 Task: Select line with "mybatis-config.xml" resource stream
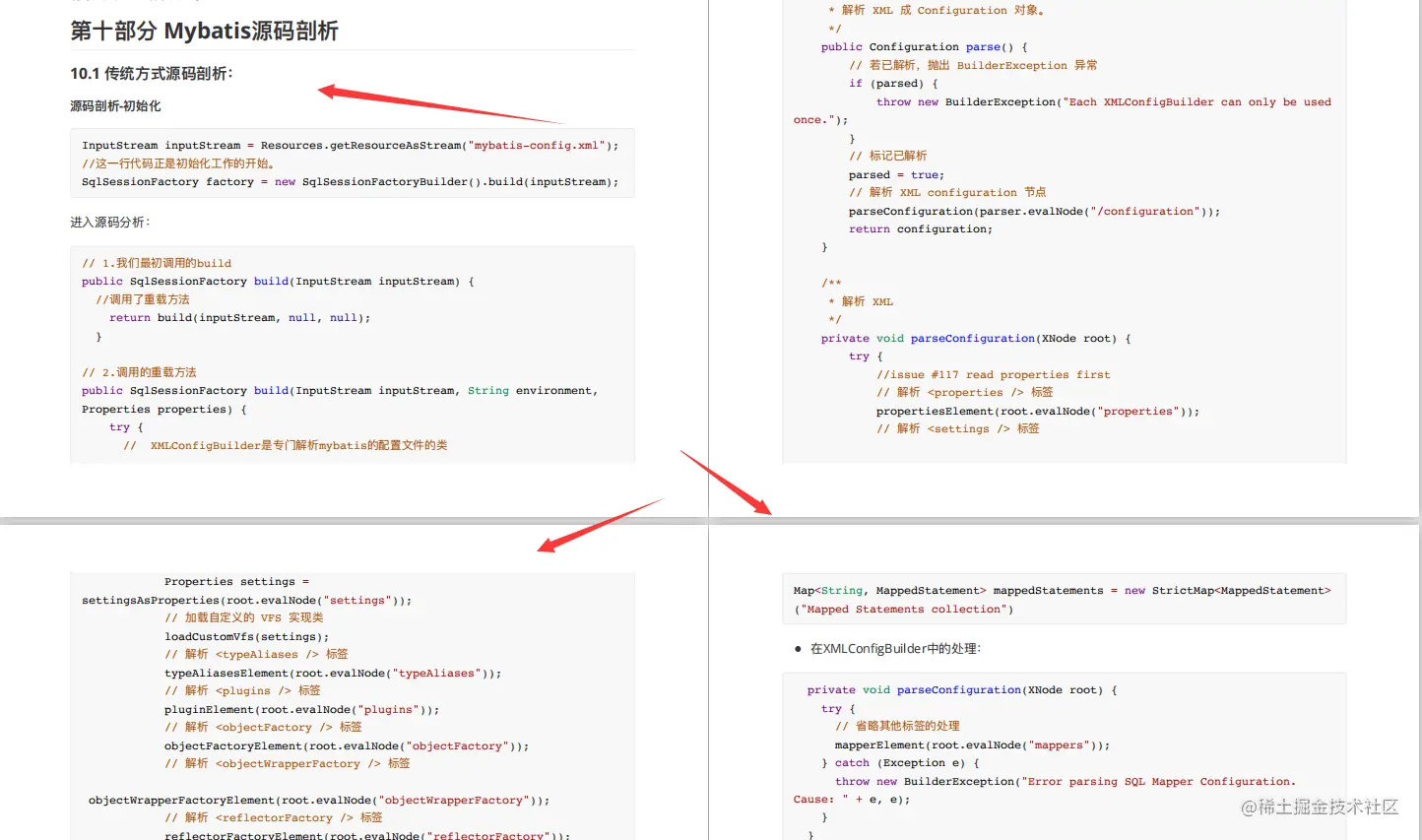pos(351,146)
